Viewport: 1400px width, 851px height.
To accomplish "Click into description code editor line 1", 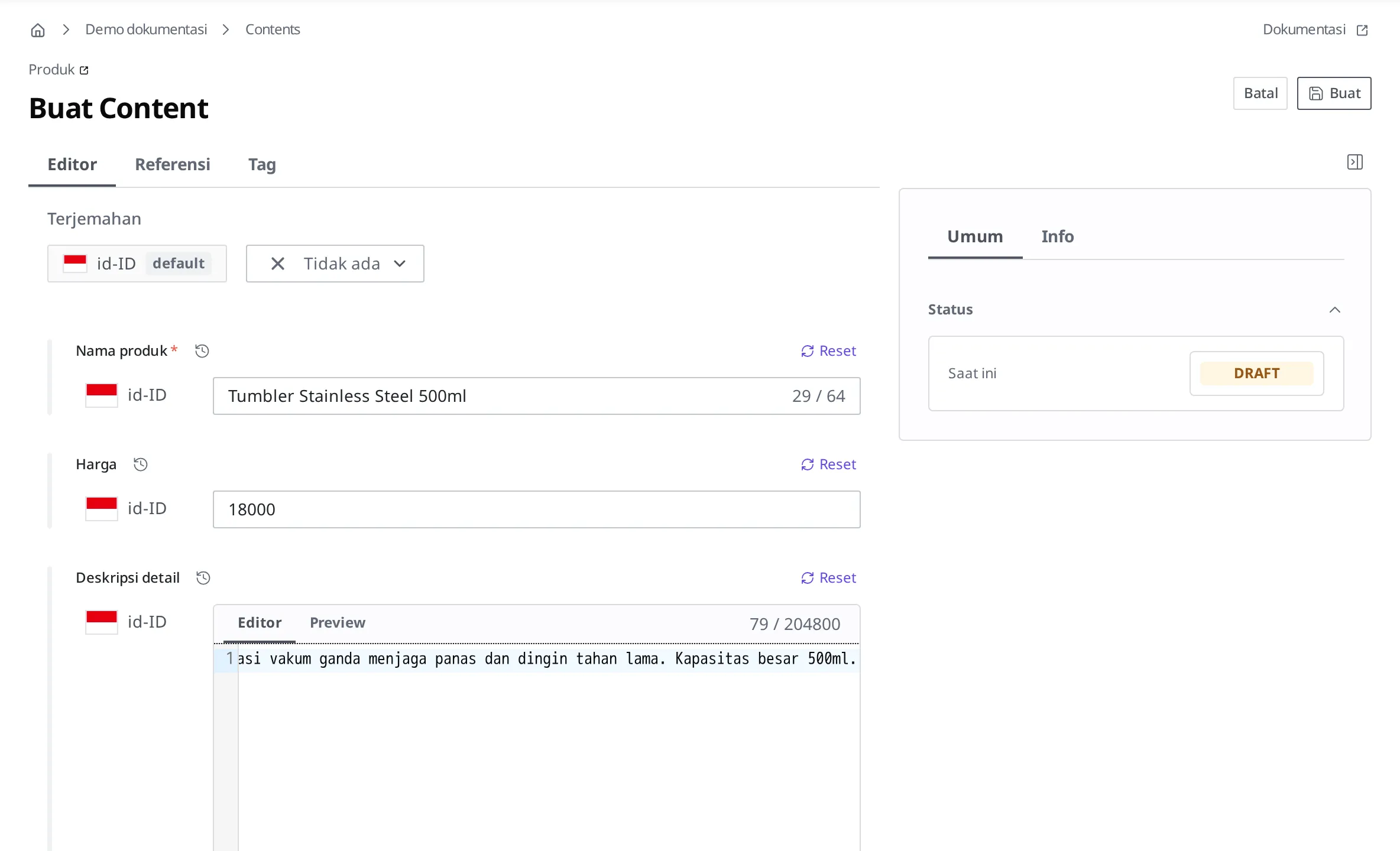I will click(547, 659).
